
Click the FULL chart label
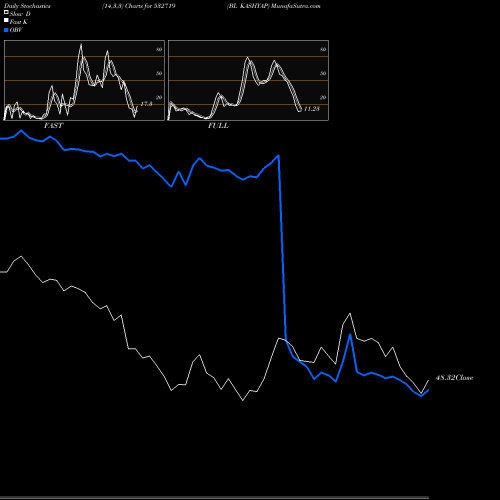coord(218,126)
